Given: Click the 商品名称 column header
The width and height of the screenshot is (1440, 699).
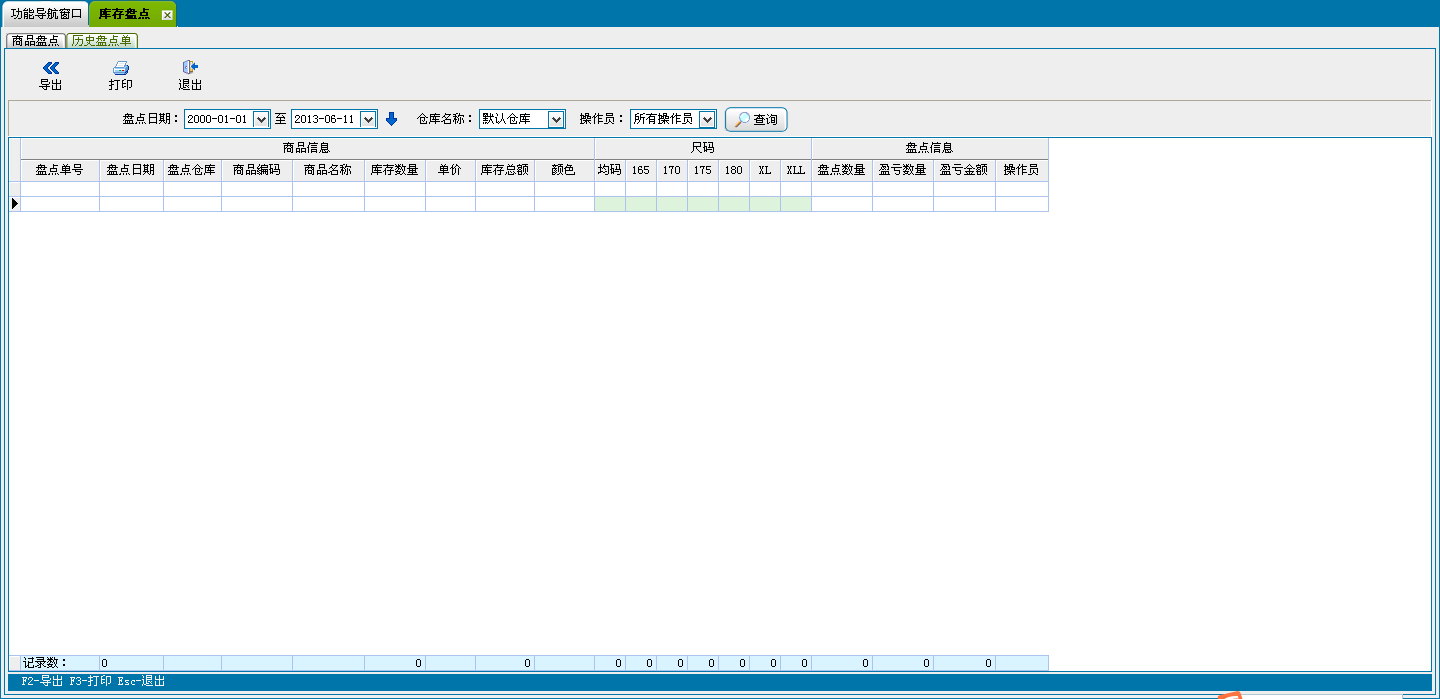Looking at the screenshot, I should tap(328, 170).
